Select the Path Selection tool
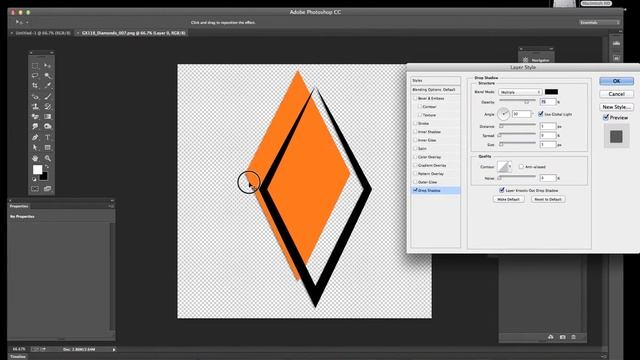This screenshot has width=640, height=360. pyautogui.click(x=35, y=148)
